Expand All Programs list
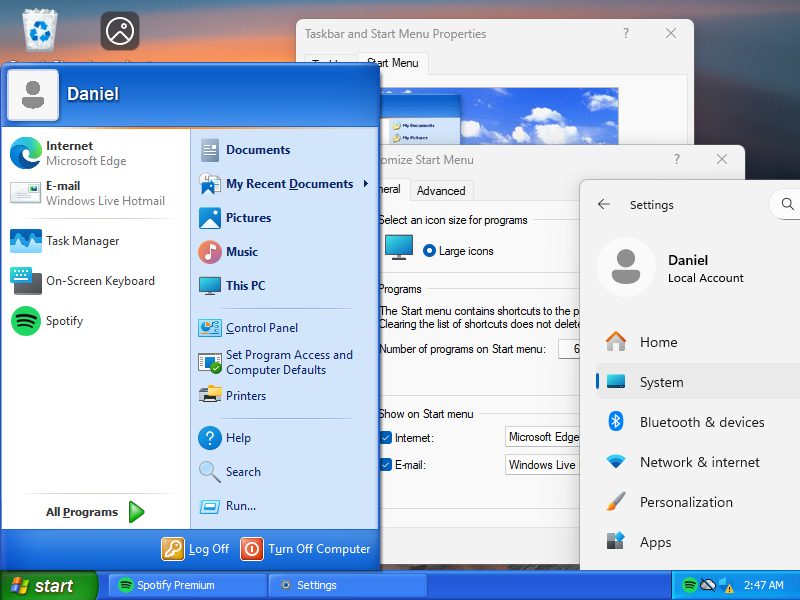This screenshot has height=600, width=800. [x=95, y=512]
